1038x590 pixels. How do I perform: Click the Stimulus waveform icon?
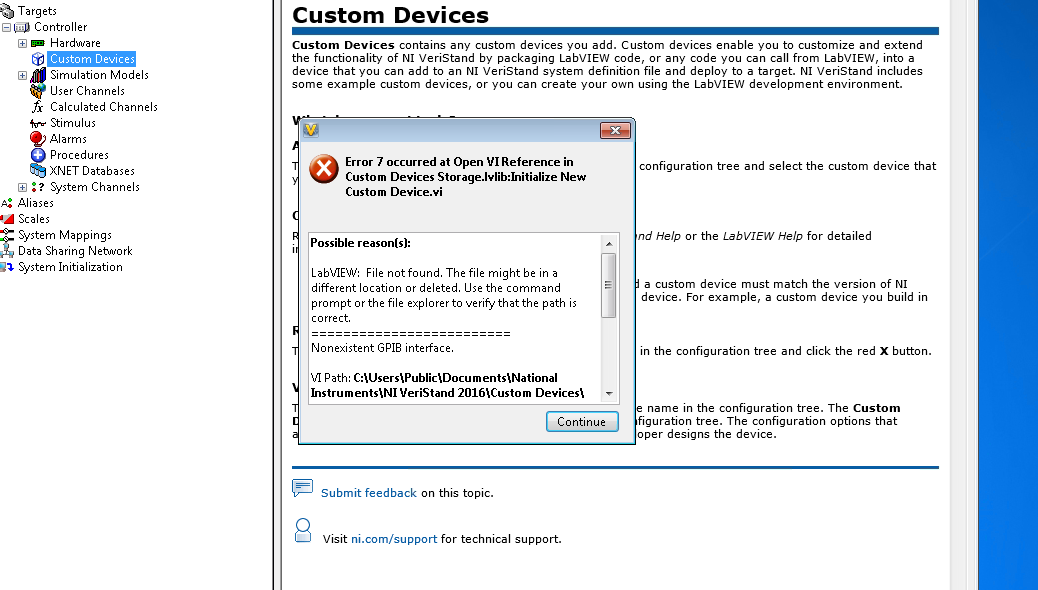[38, 123]
